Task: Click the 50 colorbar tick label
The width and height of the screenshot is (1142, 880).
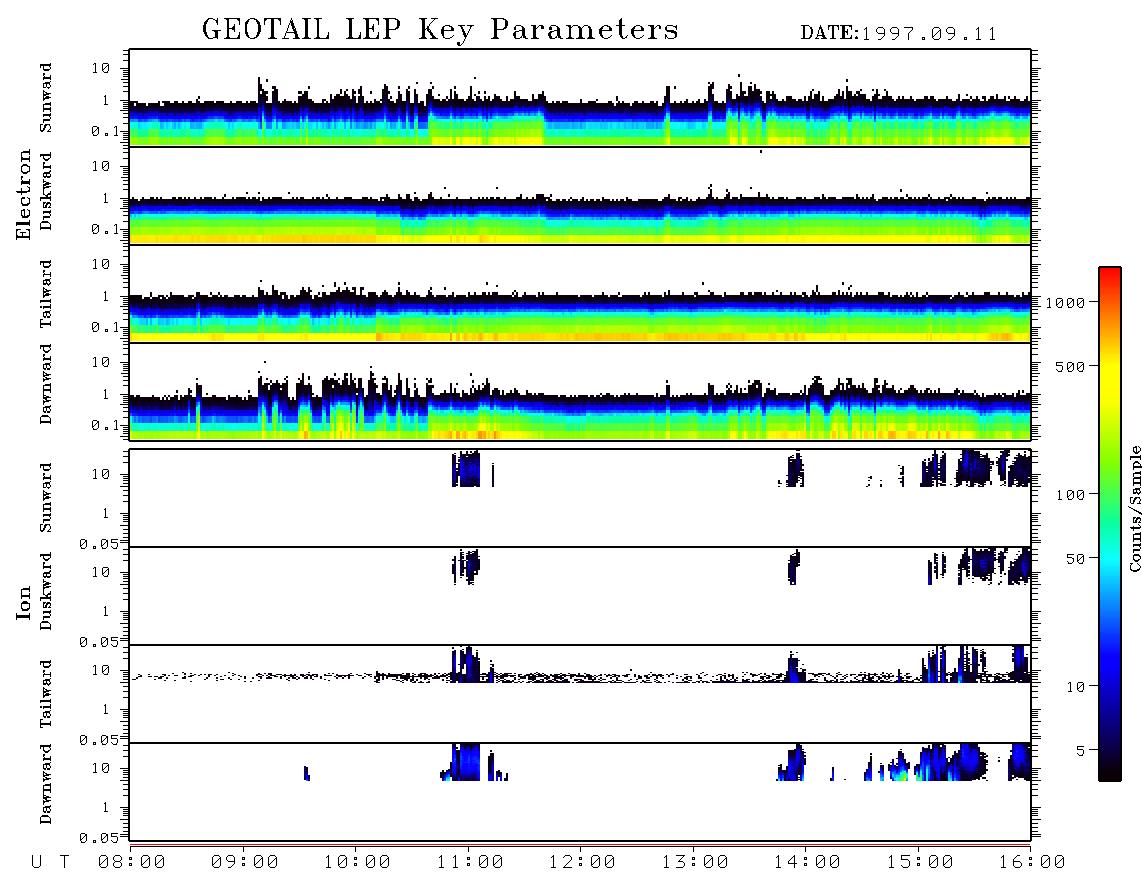Action: click(1074, 559)
